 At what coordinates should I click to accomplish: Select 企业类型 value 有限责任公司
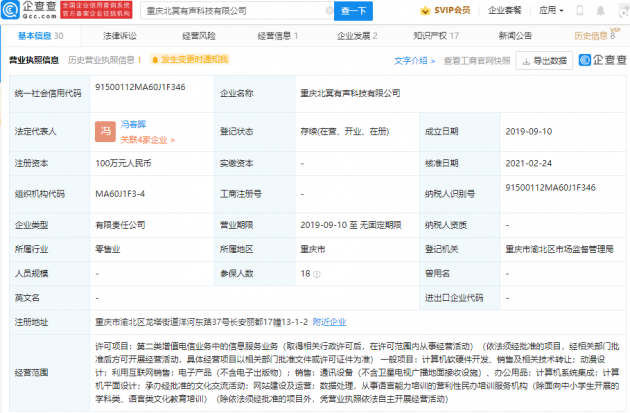pyautogui.click(x=120, y=225)
